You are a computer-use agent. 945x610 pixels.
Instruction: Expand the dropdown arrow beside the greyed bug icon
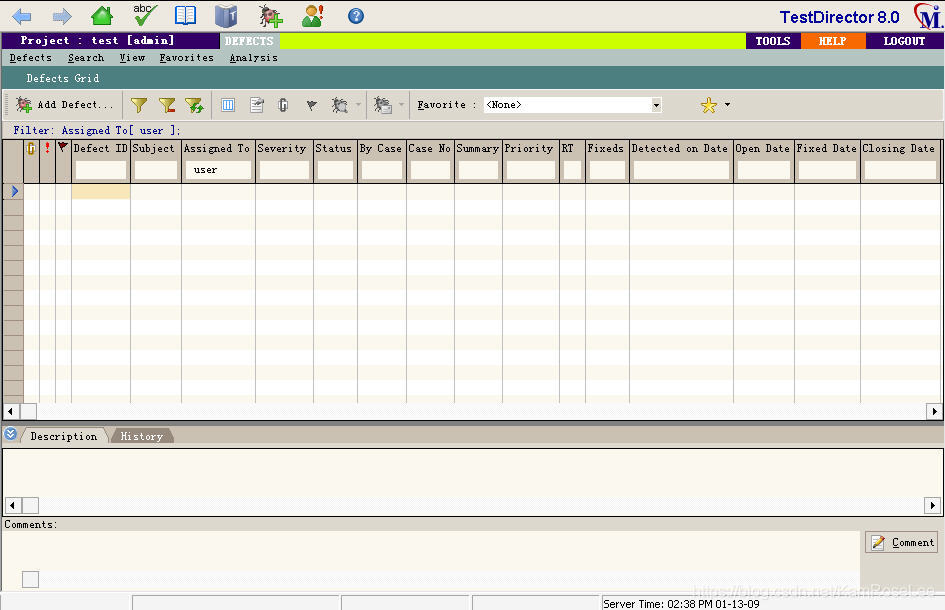359,105
